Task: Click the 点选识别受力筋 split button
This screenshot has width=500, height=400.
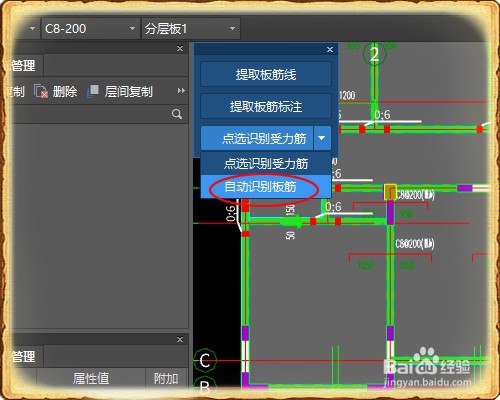Action: [x=257, y=138]
